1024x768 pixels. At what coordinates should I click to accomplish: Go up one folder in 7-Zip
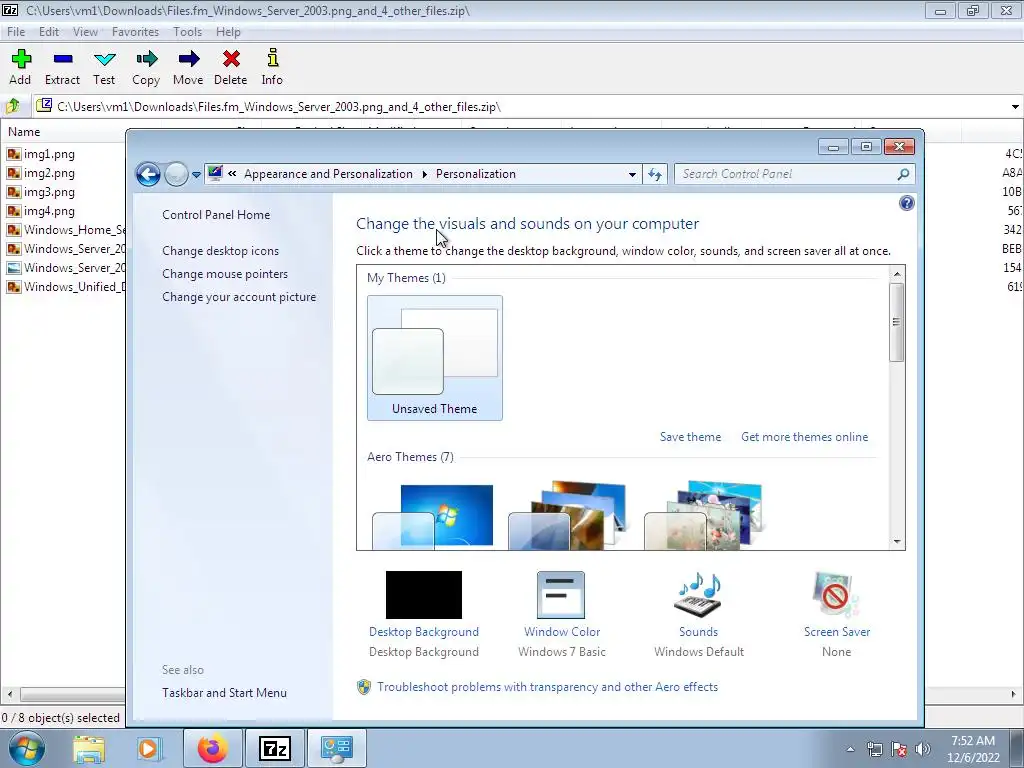[14, 106]
